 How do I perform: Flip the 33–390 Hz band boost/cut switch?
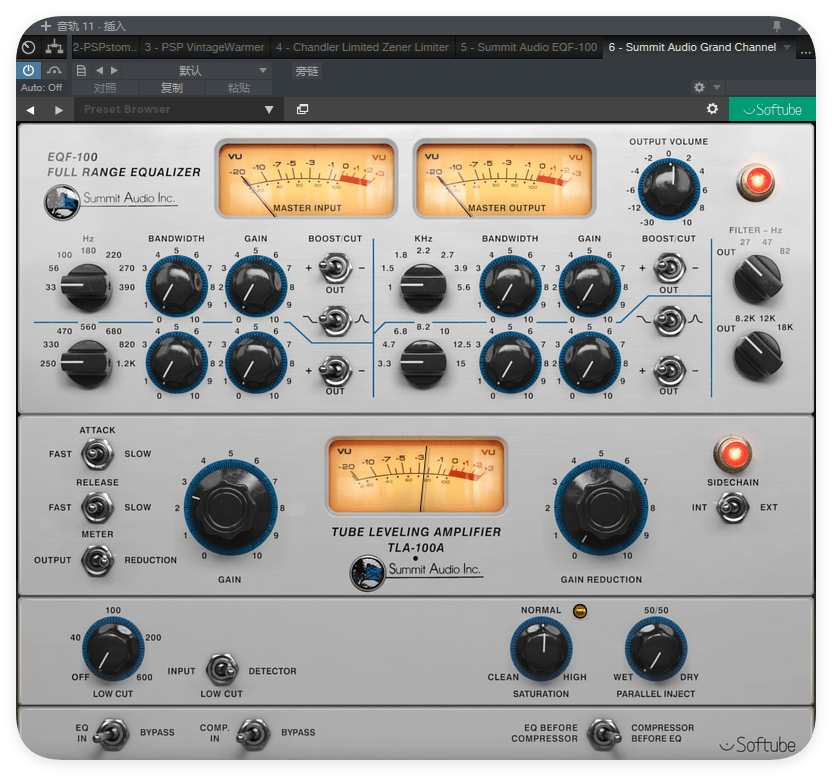[x=335, y=269]
